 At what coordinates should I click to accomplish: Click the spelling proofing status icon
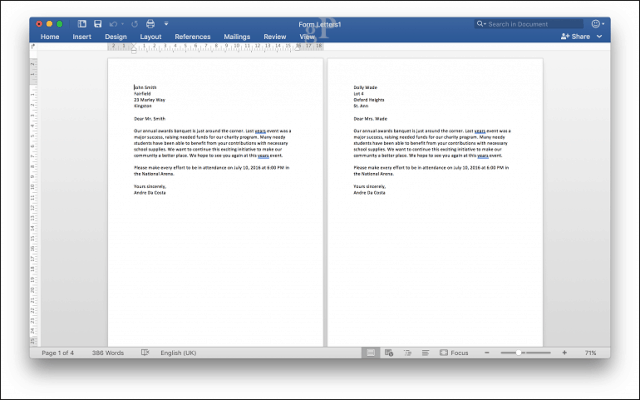(145, 352)
